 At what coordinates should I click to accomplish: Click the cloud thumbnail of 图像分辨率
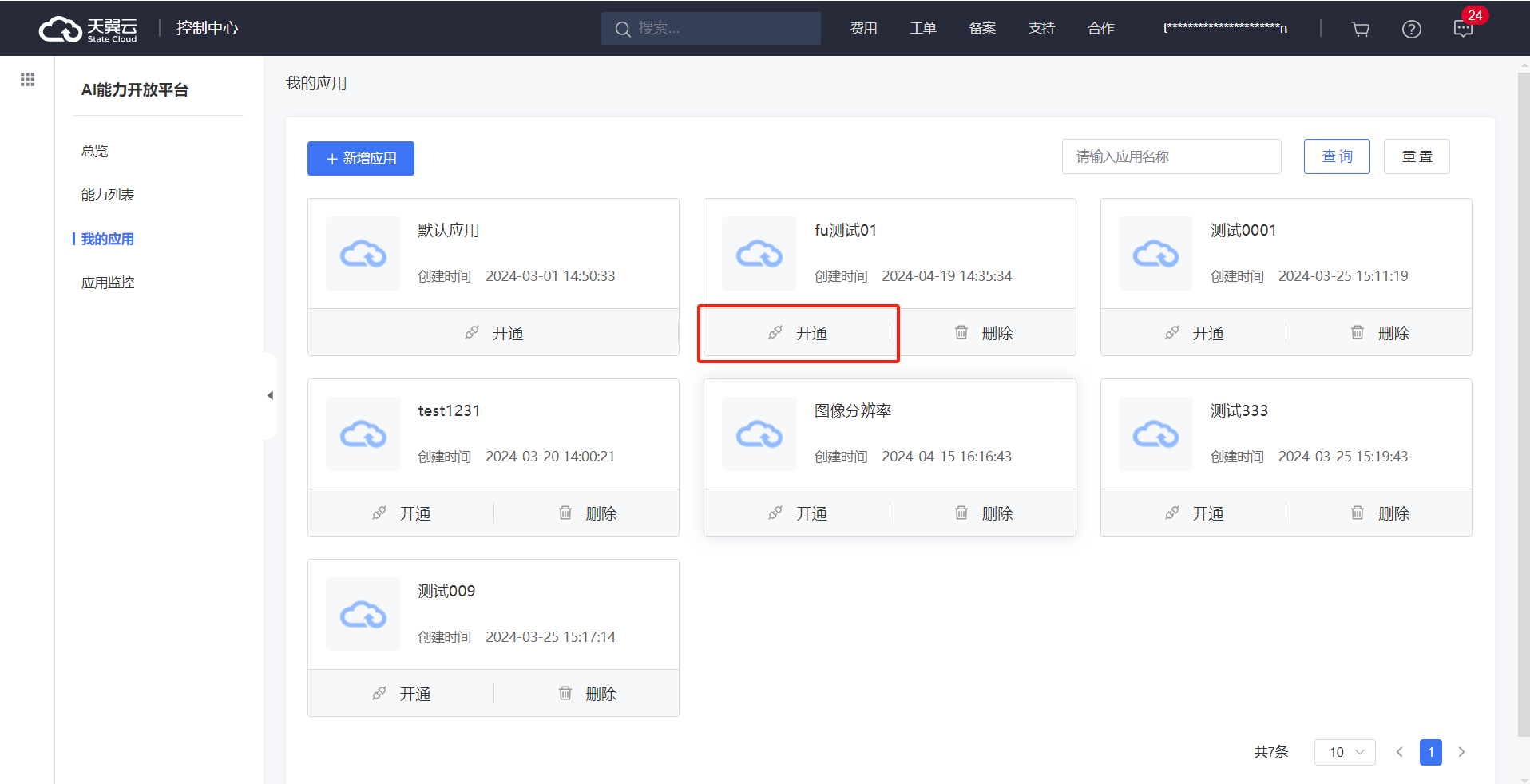click(x=759, y=434)
